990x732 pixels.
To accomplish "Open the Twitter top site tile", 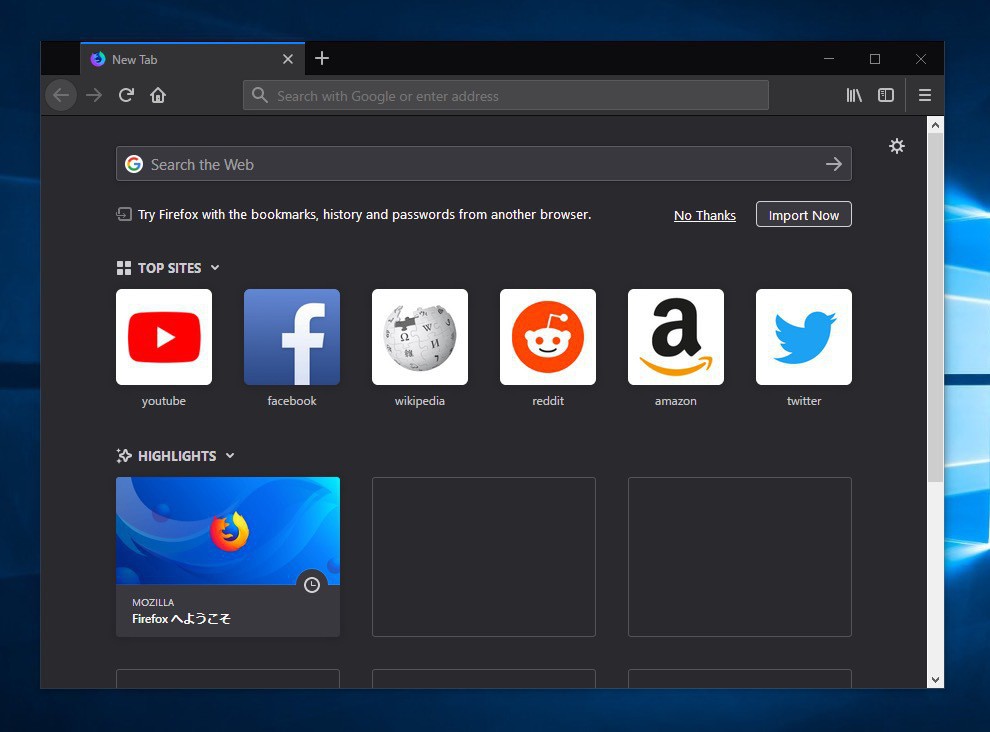I will click(804, 337).
